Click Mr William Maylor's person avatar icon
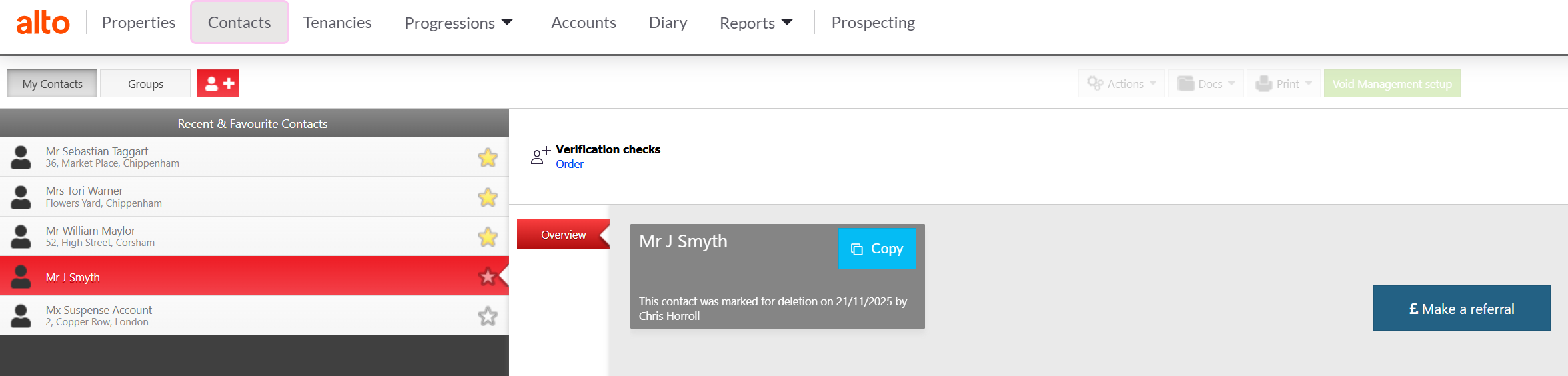 point(21,237)
